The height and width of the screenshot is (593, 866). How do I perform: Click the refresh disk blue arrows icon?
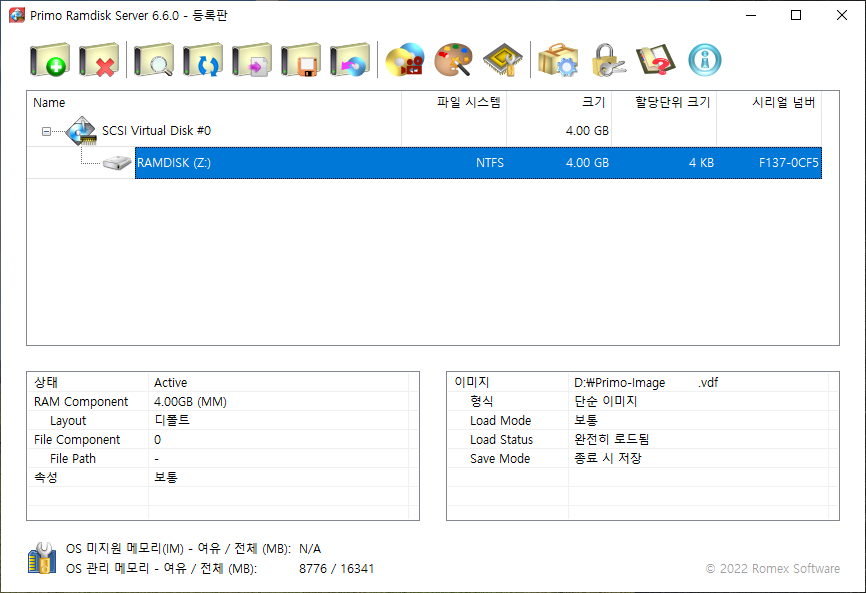[203, 60]
